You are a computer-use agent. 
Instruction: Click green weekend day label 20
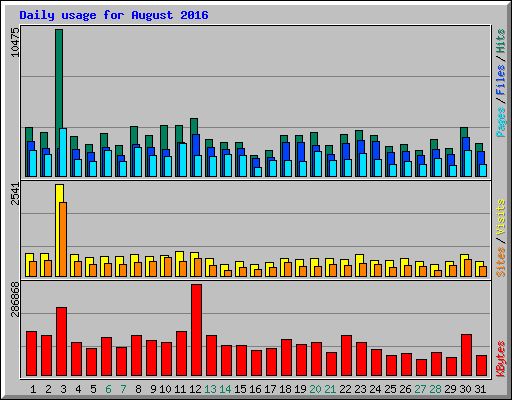click(315, 389)
